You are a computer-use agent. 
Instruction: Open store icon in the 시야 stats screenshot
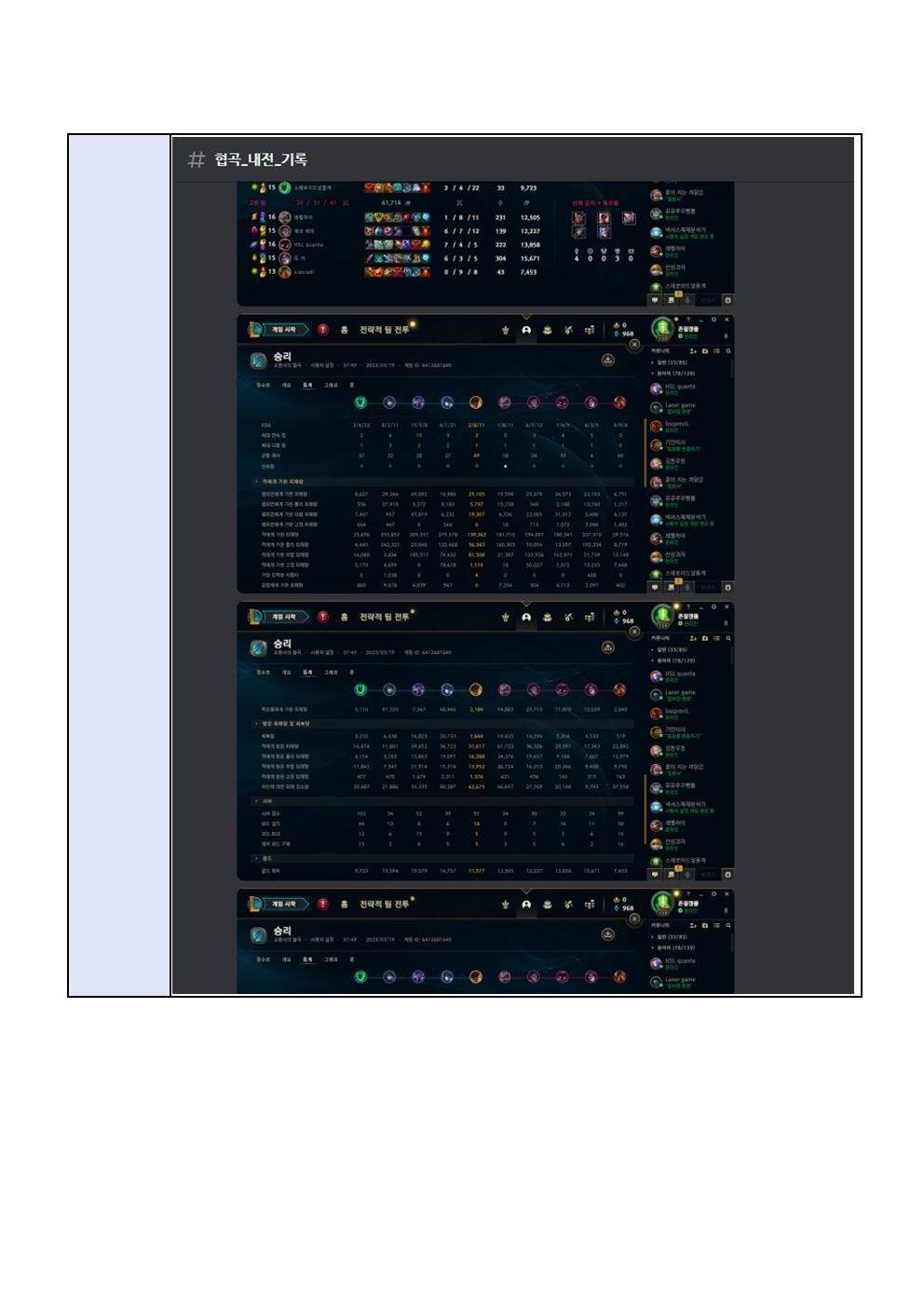tap(589, 617)
